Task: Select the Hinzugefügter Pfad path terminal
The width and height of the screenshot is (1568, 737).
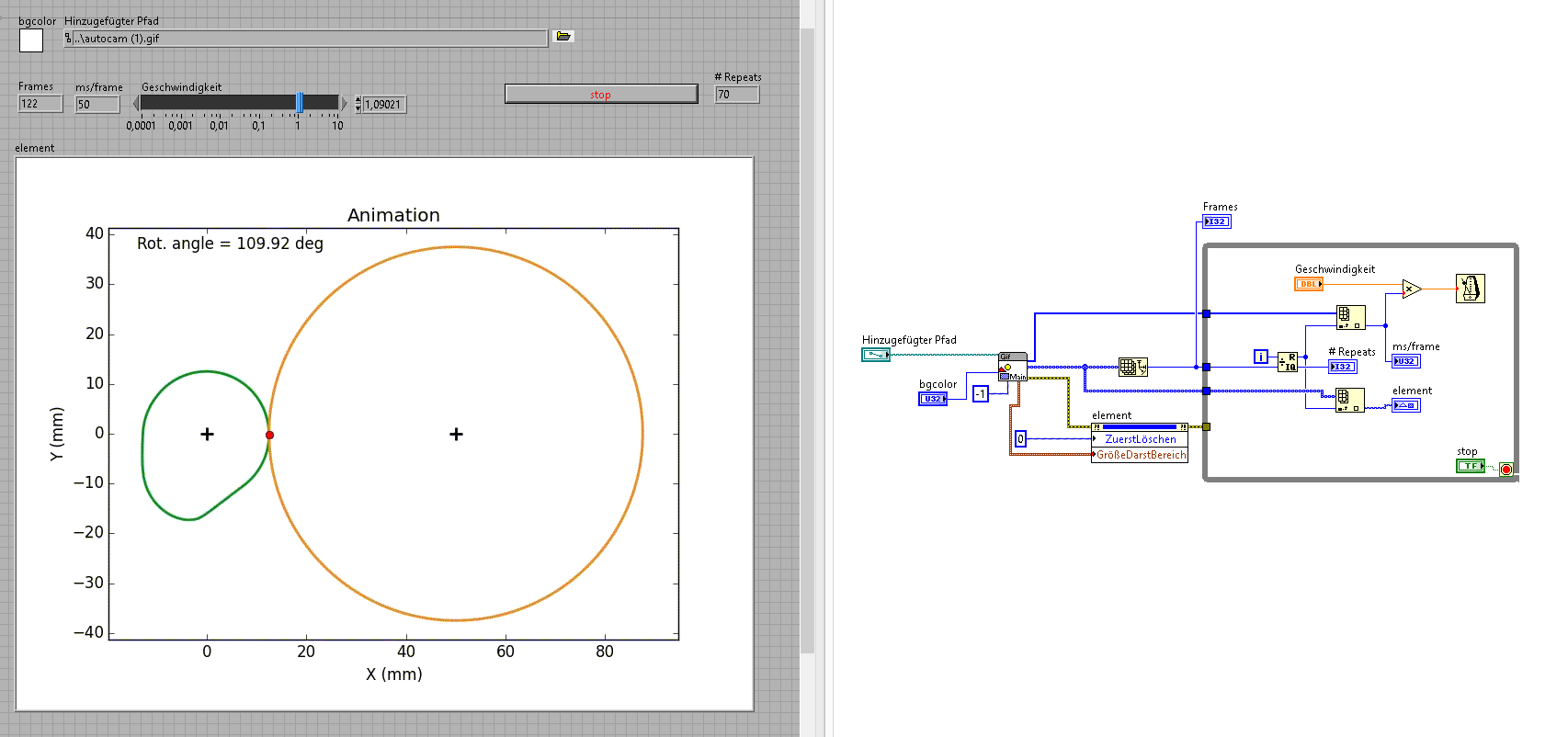Action: pyautogui.click(x=876, y=355)
